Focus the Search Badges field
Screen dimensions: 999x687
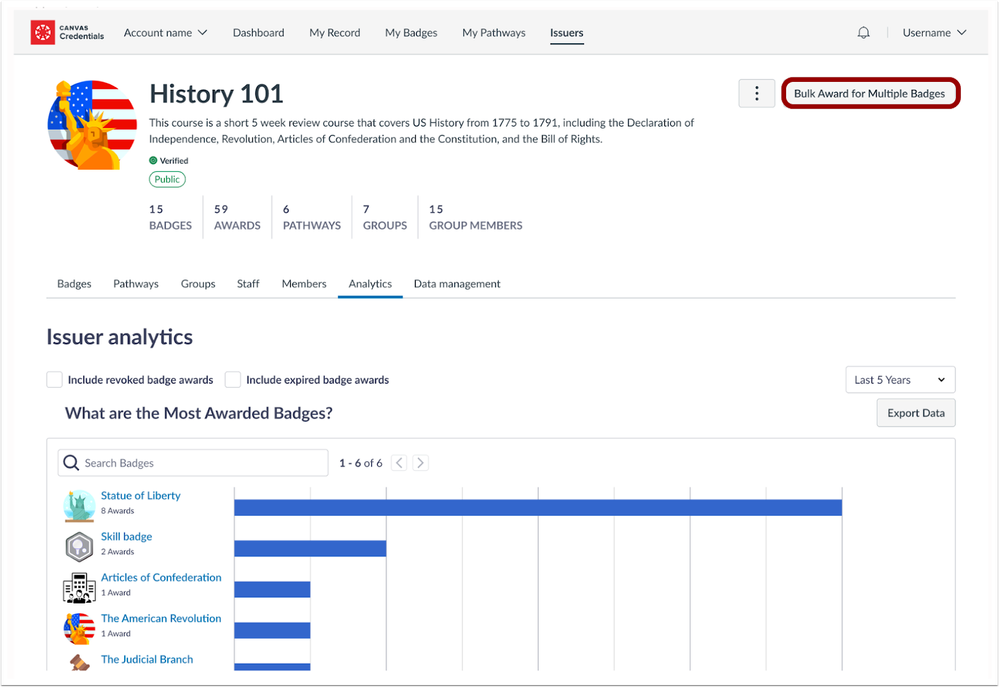click(x=193, y=463)
